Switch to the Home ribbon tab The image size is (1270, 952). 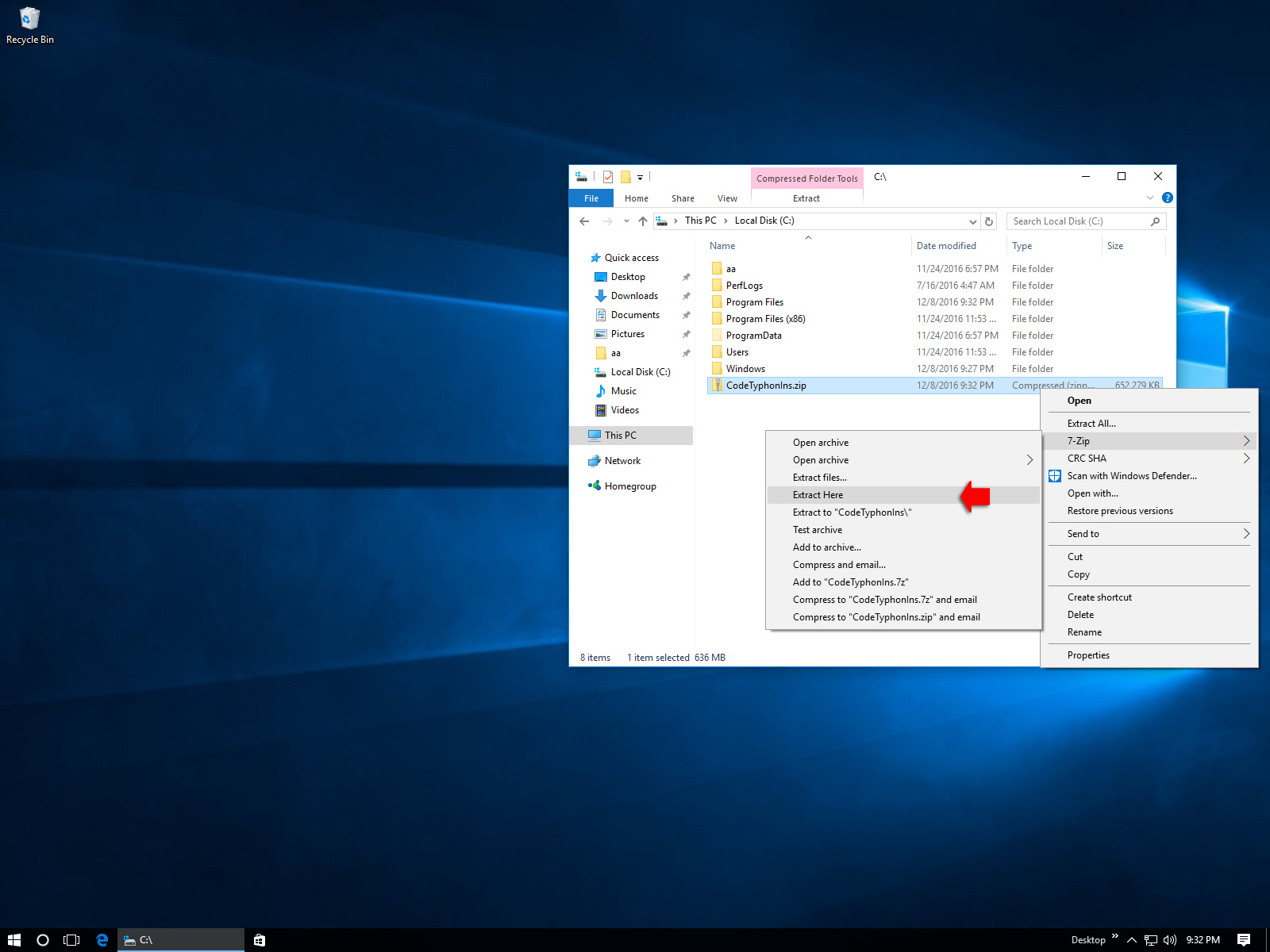(637, 198)
